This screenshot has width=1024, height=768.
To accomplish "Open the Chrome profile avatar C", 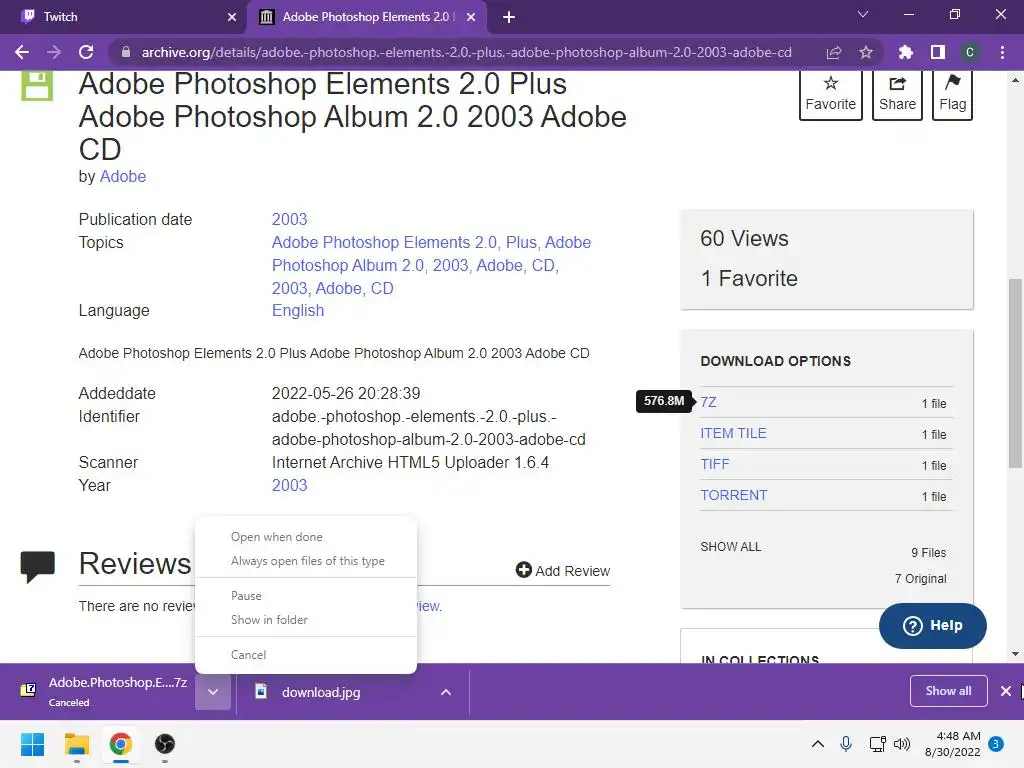I will (x=970, y=52).
